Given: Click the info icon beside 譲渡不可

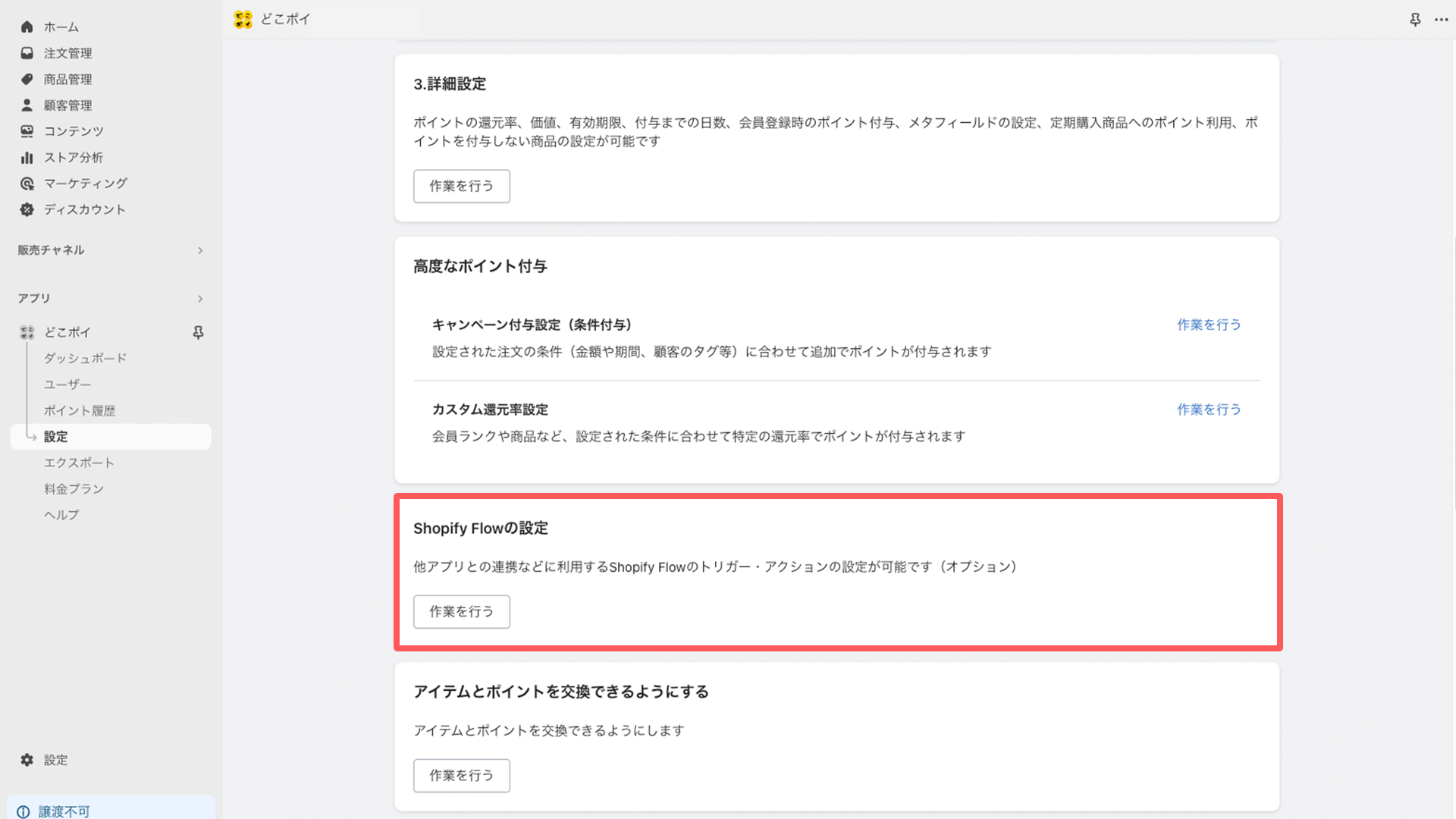Looking at the screenshot, I should coord(24,811).
